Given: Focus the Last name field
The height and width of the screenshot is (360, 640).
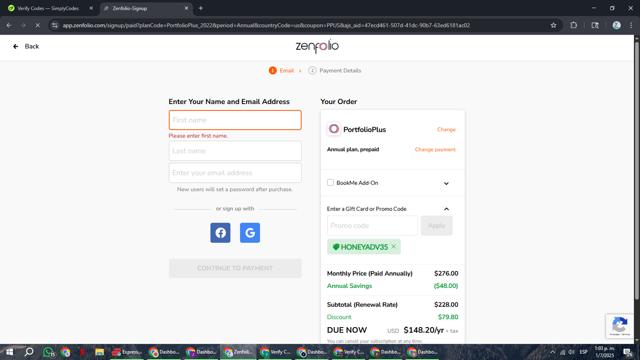Looking at the screenshot, I should click(235, 151).
